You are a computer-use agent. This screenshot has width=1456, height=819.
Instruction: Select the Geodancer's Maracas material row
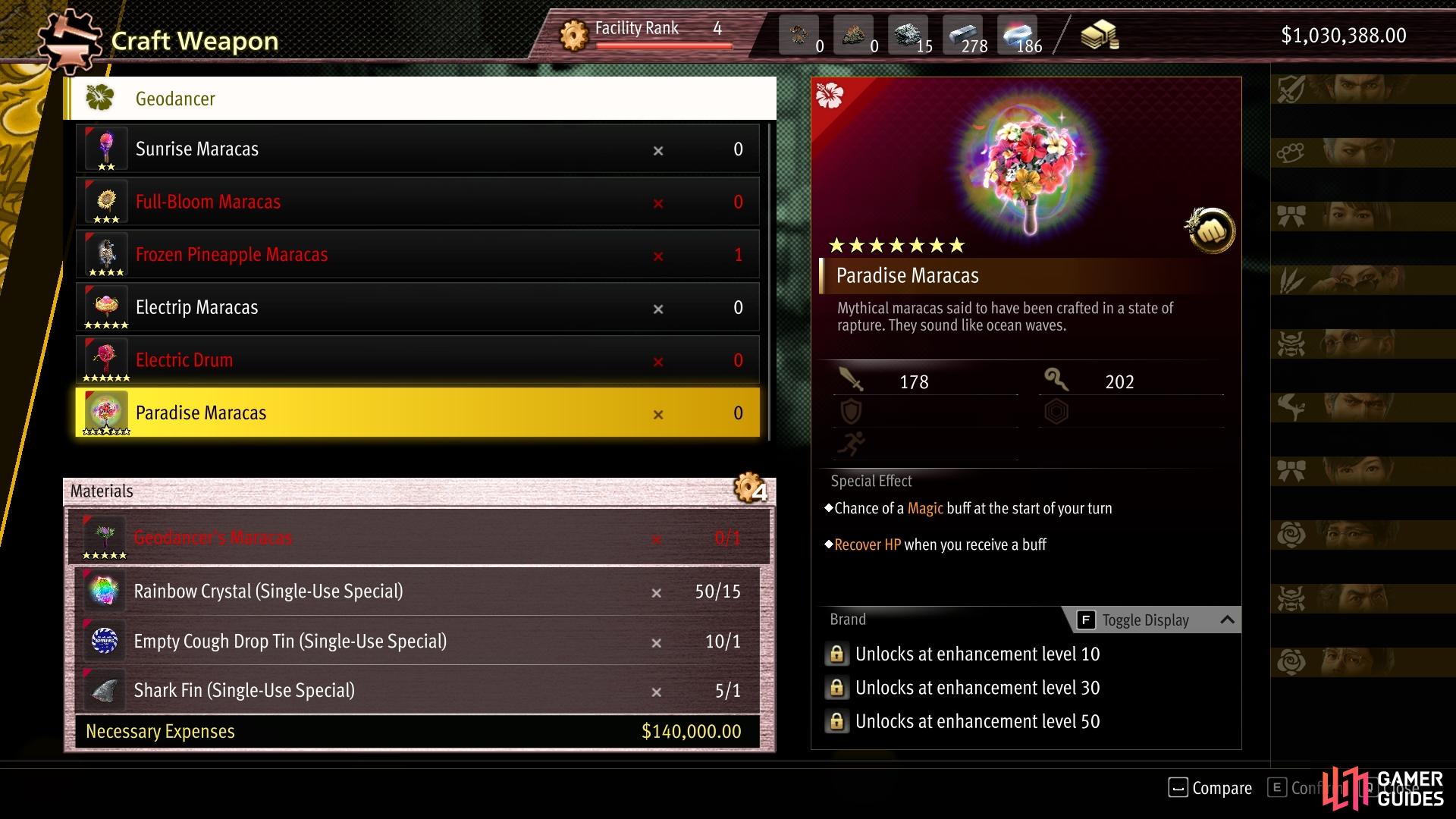click(419, 538)
